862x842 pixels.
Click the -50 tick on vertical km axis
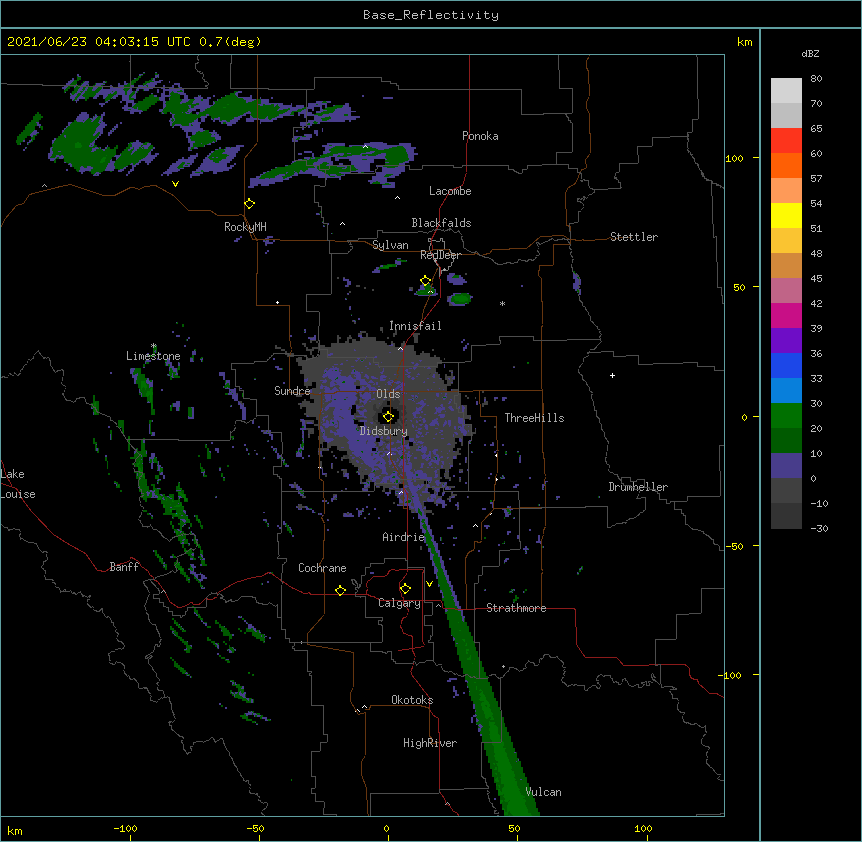(734, 546)
